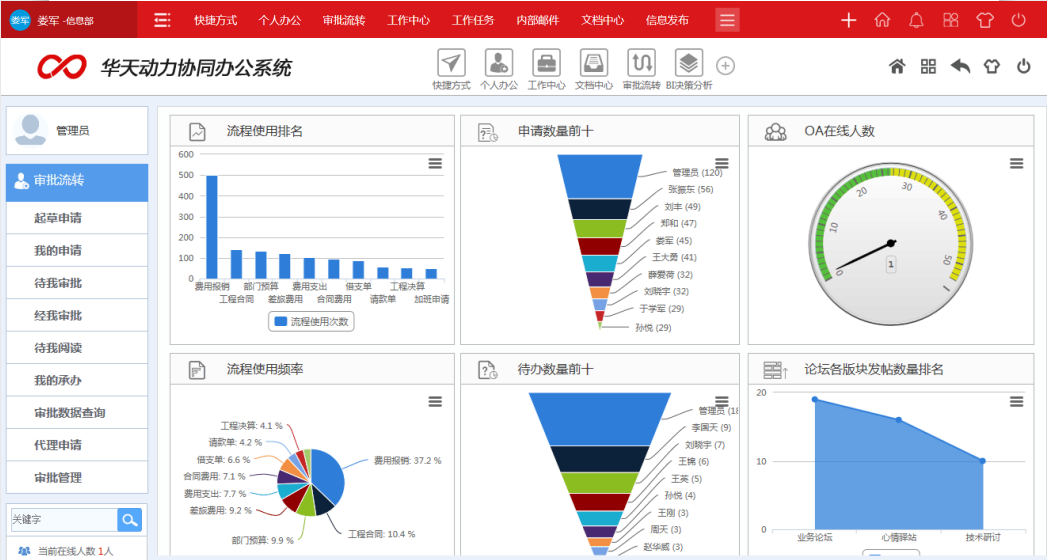Image resolution: width=1047 pixels, height=560 pixels.
Task: Click the notification bell in the red bar
Action: click(x=916, y=20)
